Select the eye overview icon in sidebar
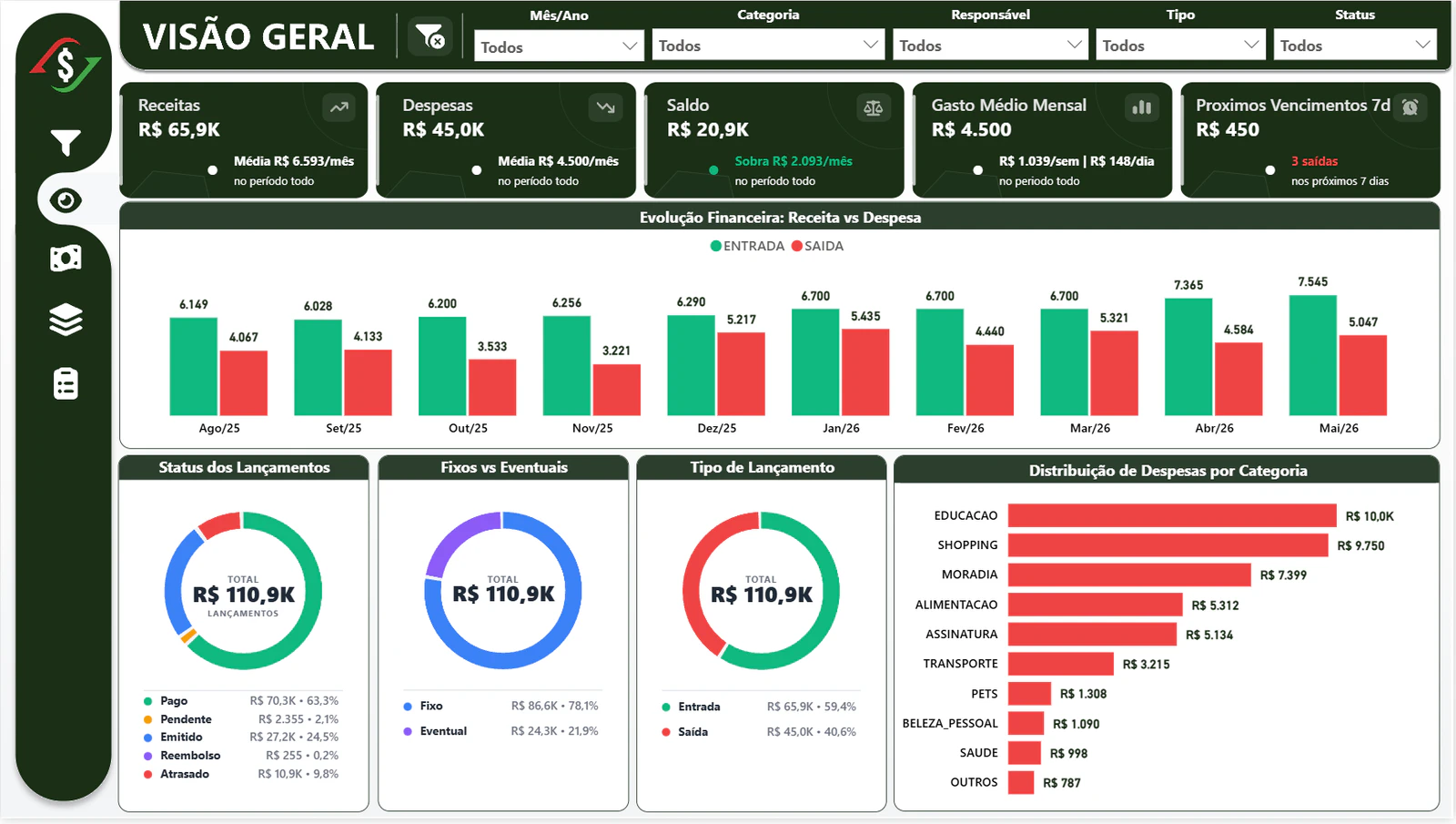Screen dimensions: 1456x824 click(66, 200)
